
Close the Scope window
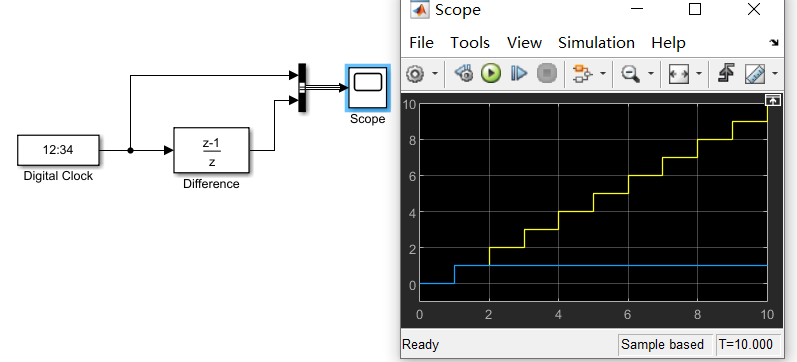tap(754, 9)
